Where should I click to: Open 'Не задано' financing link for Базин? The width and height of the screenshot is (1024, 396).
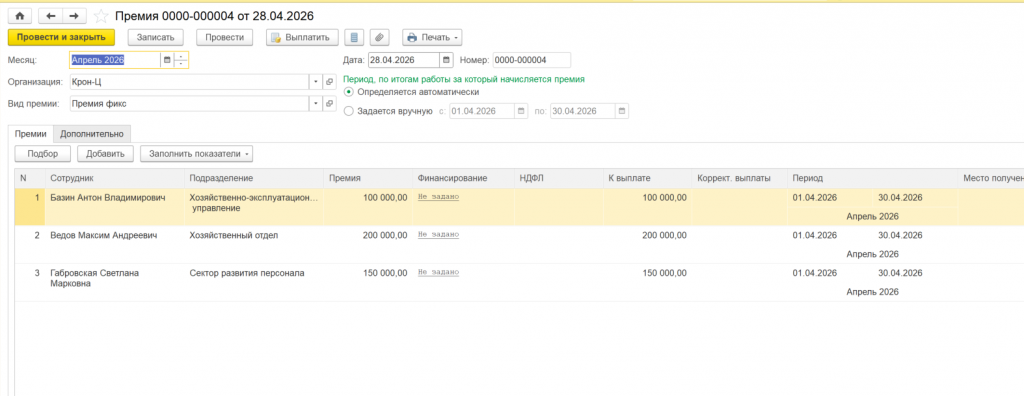pos(438,197)
